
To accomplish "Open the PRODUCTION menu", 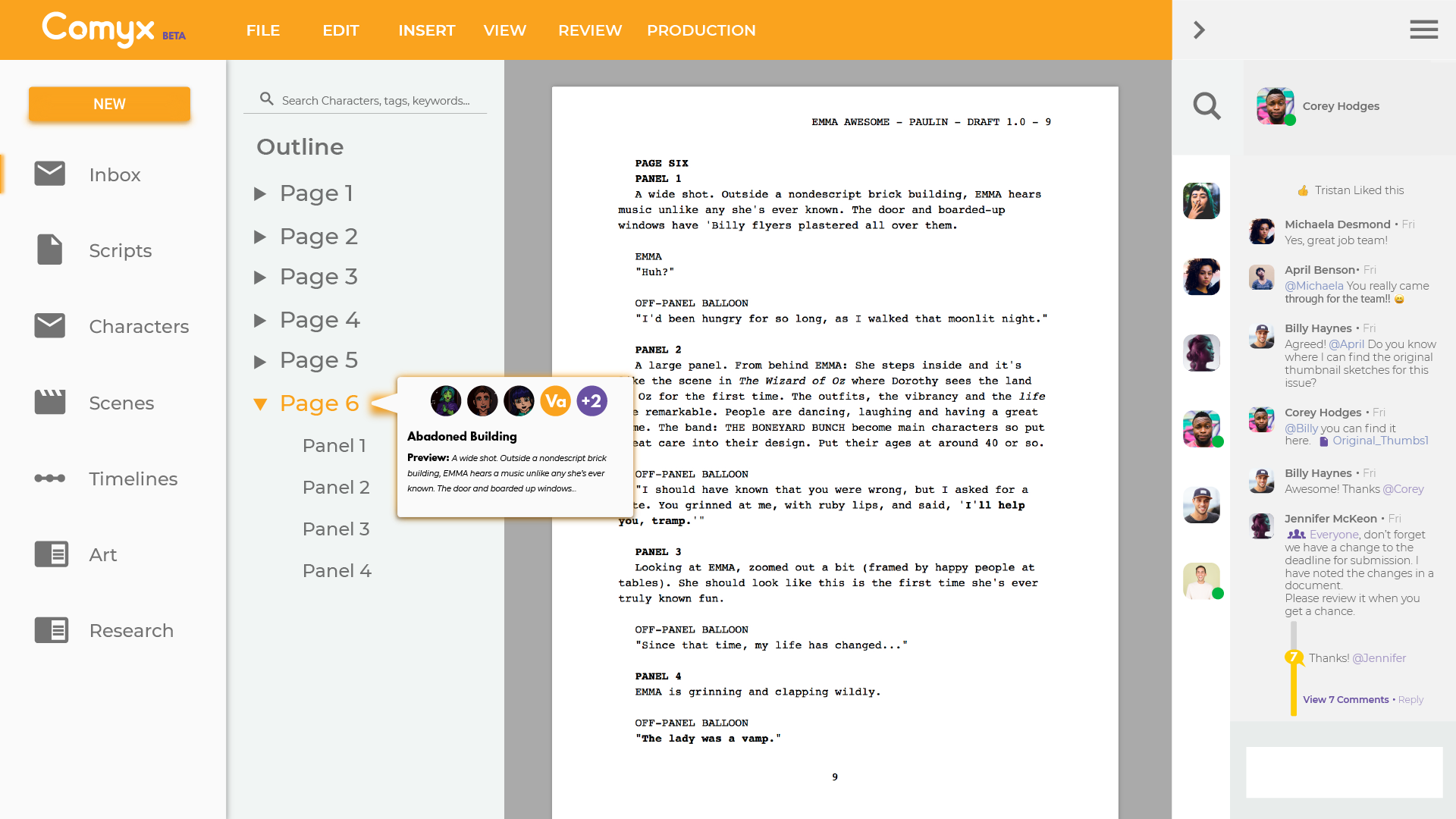I will coord(701,30).
